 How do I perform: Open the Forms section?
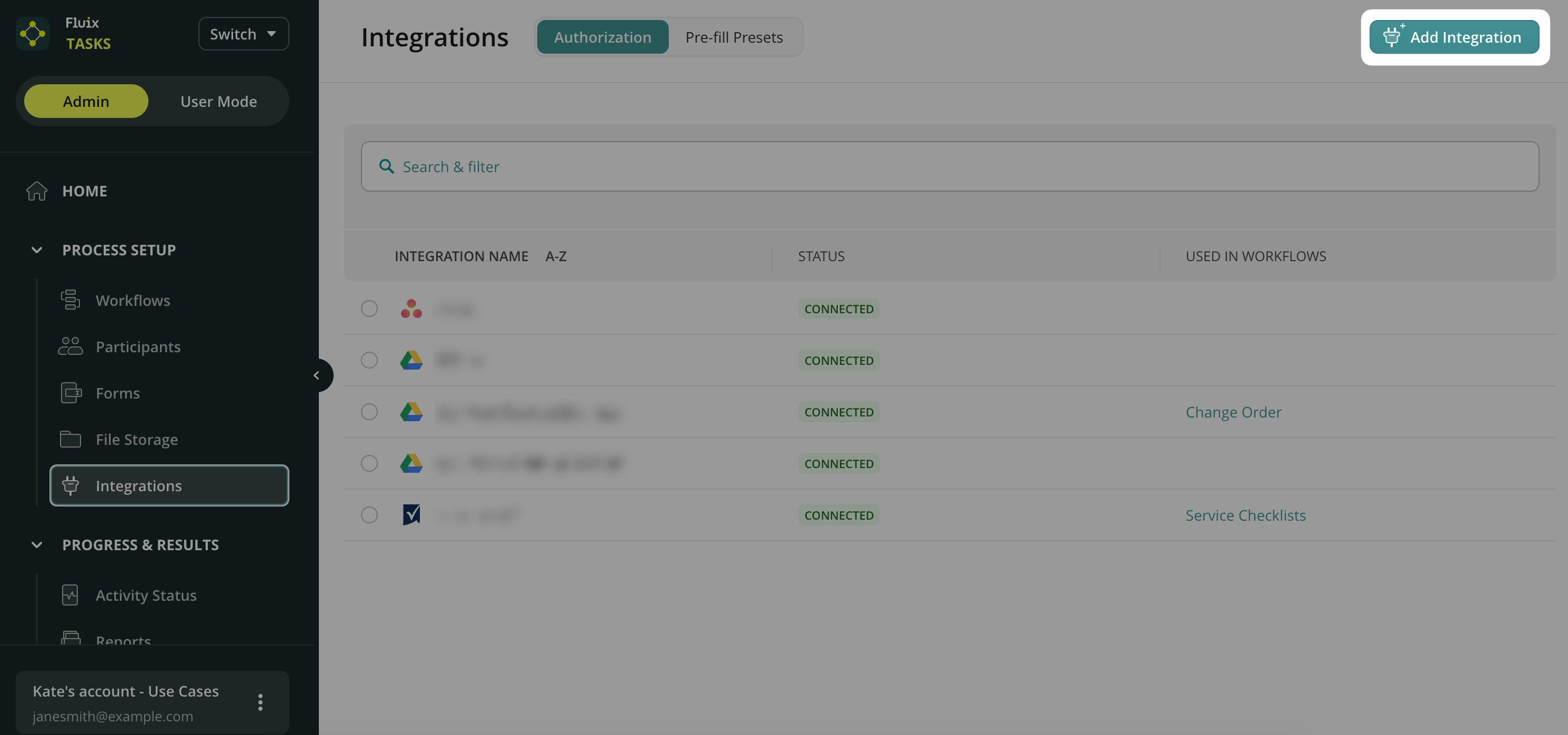pyautogui.click(x=117, y=393)
